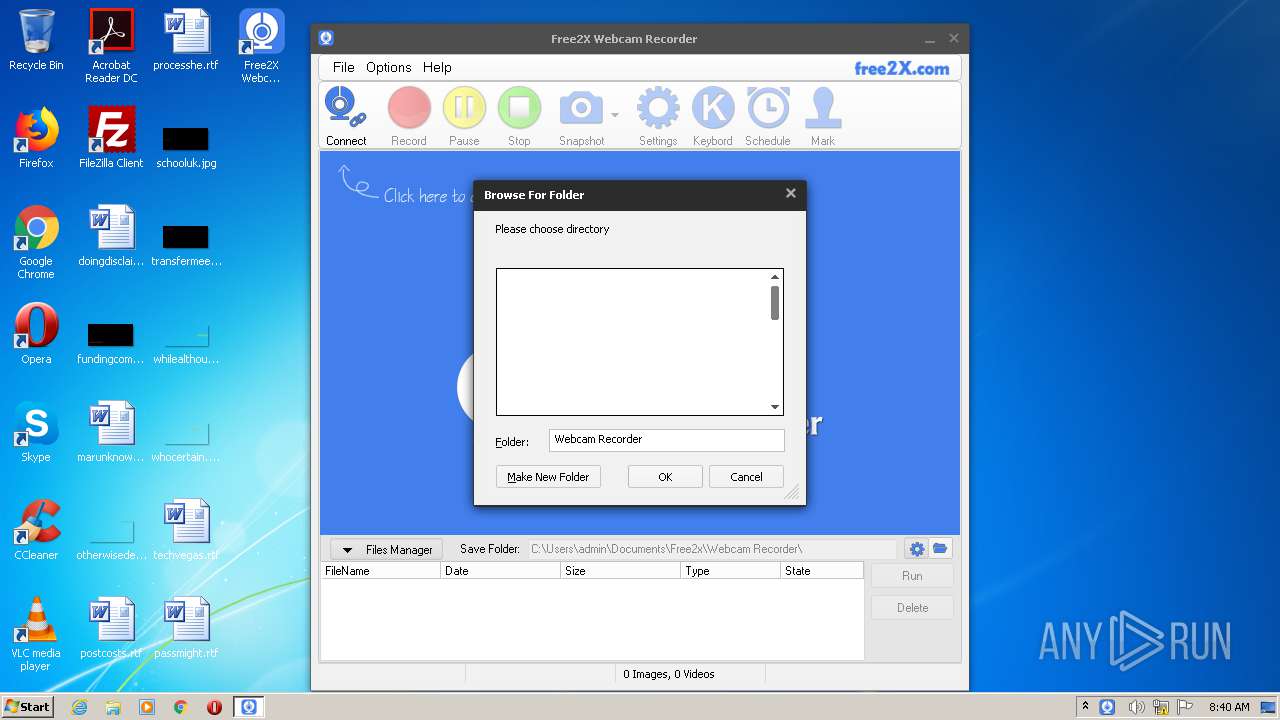
Task: Launch Skype from desktop
Action: [x=36, y=432]
